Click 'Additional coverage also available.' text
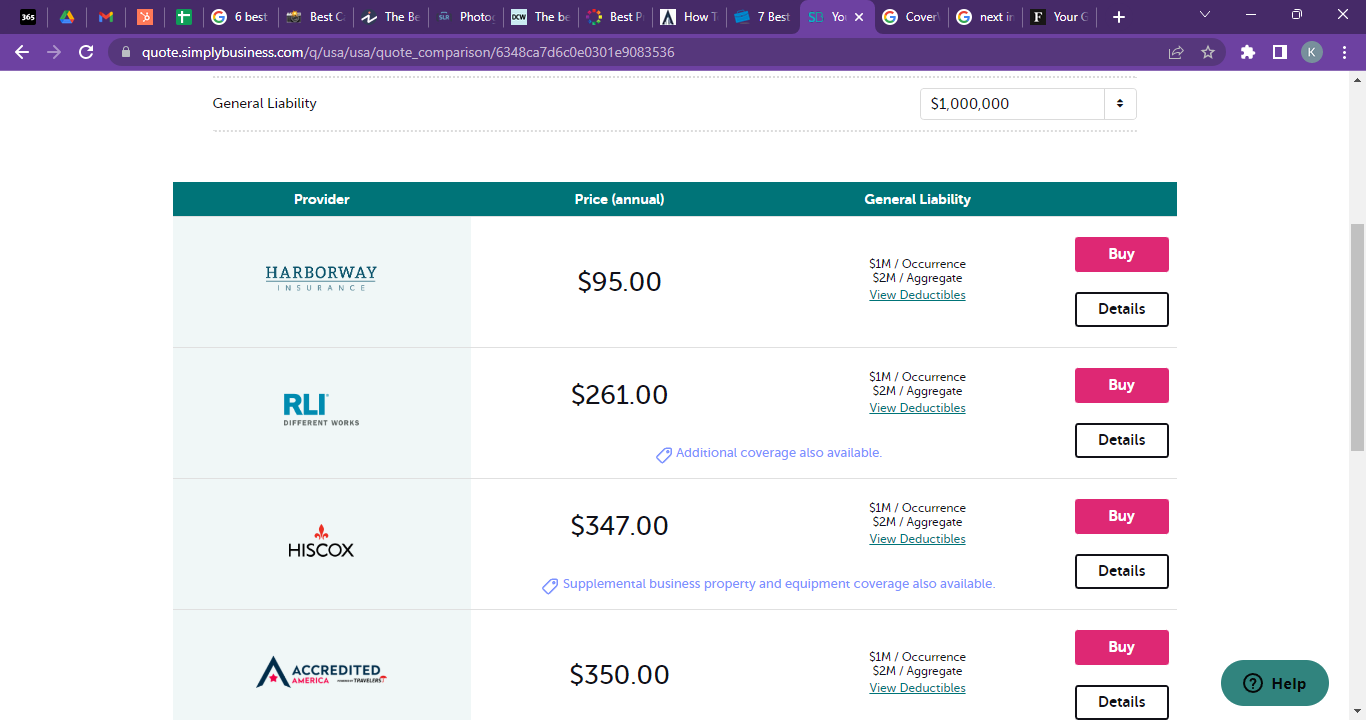Image resolution: width=1366 pixels, height=720 pixels. [x=779, y=453]
